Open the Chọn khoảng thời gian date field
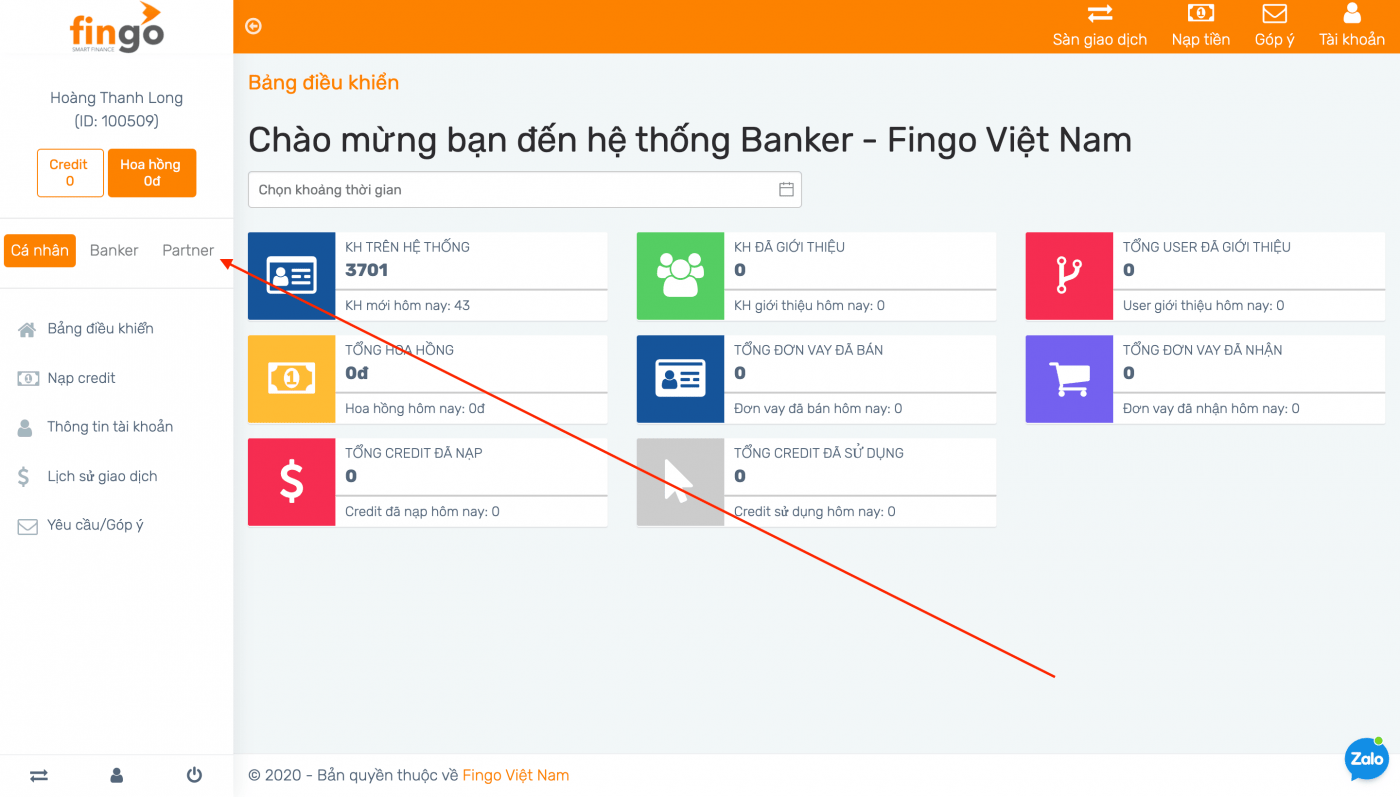The height and width of the screenshot is (797, 1400). [x=525, y=189]
